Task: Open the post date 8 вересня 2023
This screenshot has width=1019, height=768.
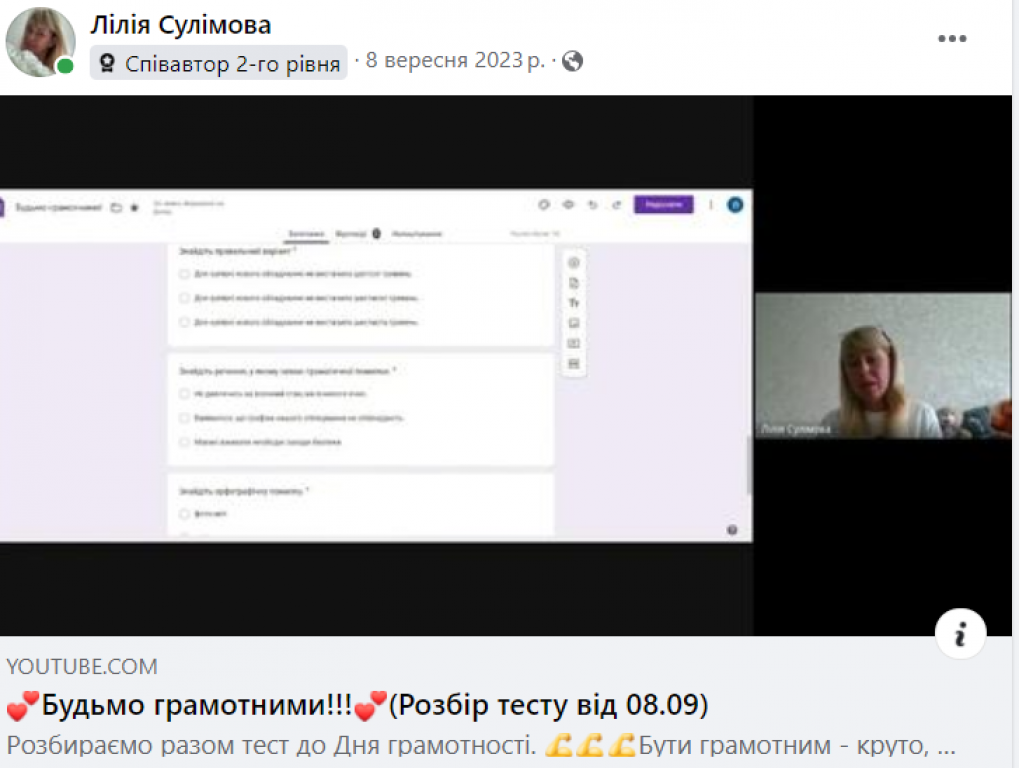Action: [x=455, y=60]
